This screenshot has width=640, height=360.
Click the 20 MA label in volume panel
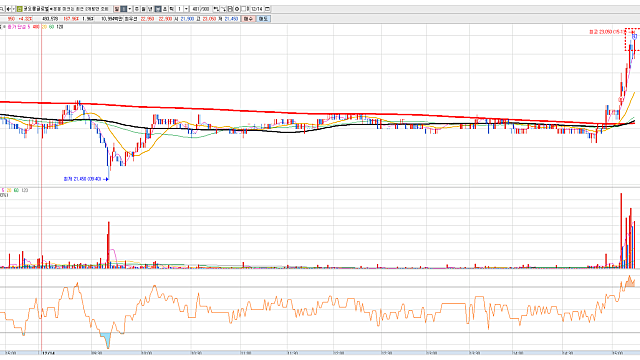[x=9, y=190]
